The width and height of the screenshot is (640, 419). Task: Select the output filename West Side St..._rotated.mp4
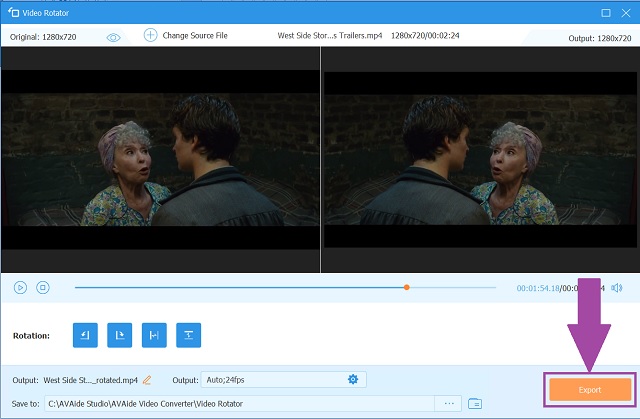pos(91,380)
